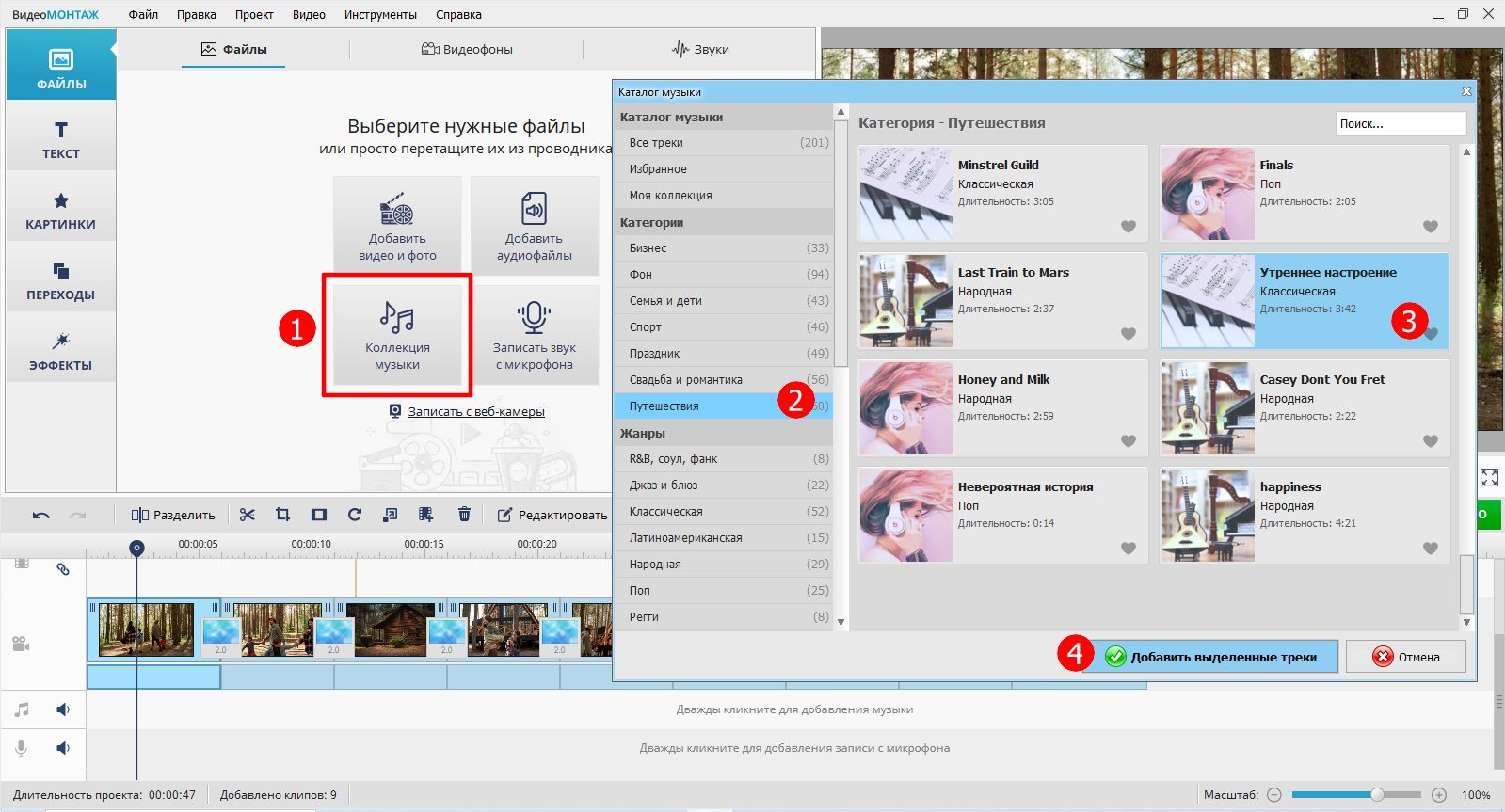Open the Эффекты sidebar section
The height and width of the screenshot is (812, 1505).
61,350
